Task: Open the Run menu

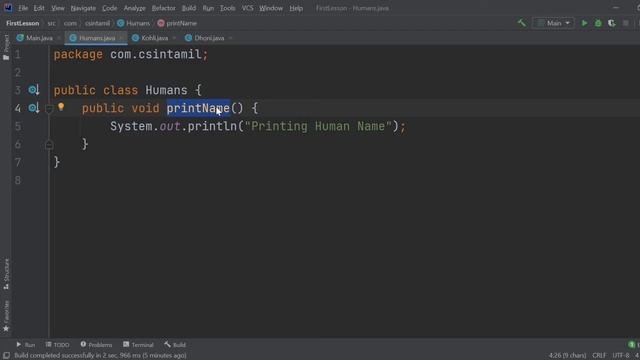Action: [208, 8]
